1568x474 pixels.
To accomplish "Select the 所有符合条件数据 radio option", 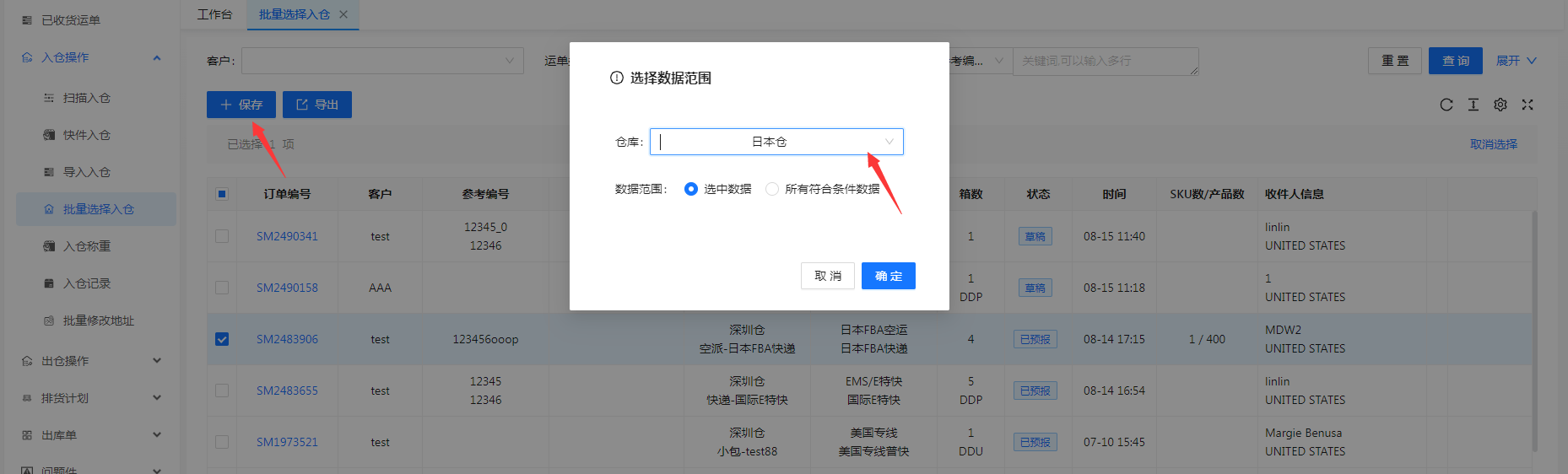I will point(772,189).
